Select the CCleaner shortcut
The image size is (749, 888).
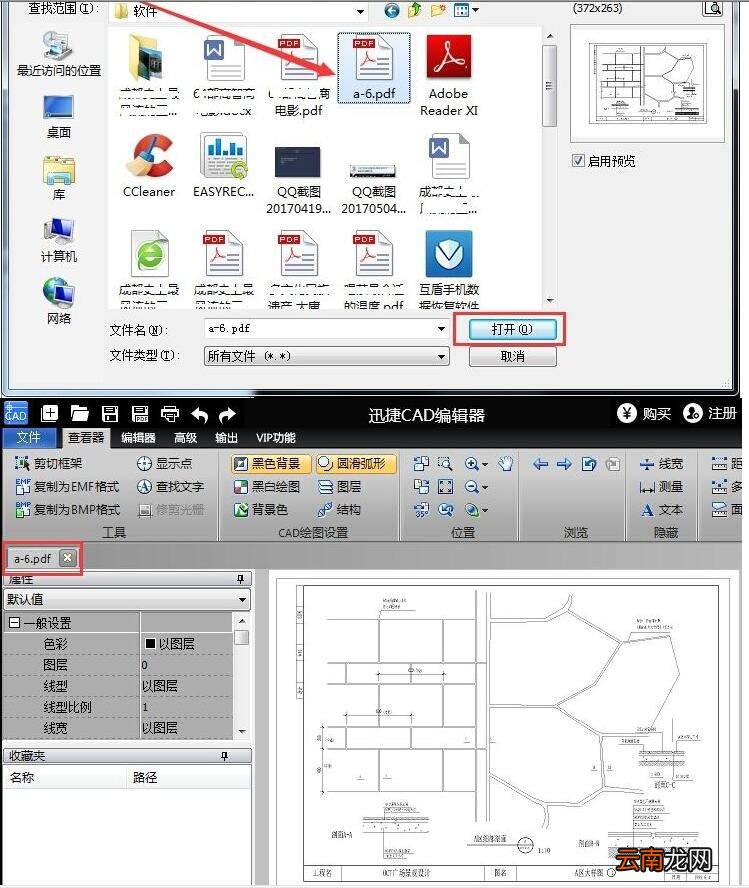(x=149, y=166)
